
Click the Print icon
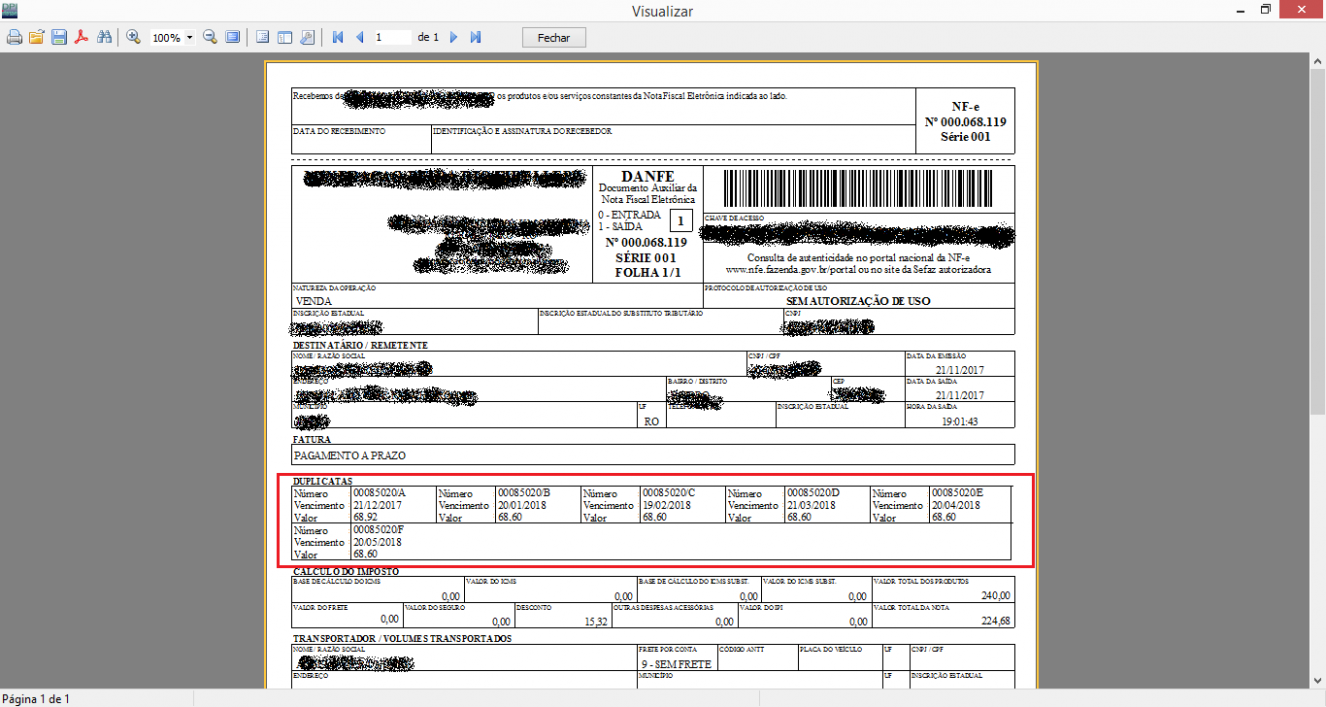click(14, 37)
